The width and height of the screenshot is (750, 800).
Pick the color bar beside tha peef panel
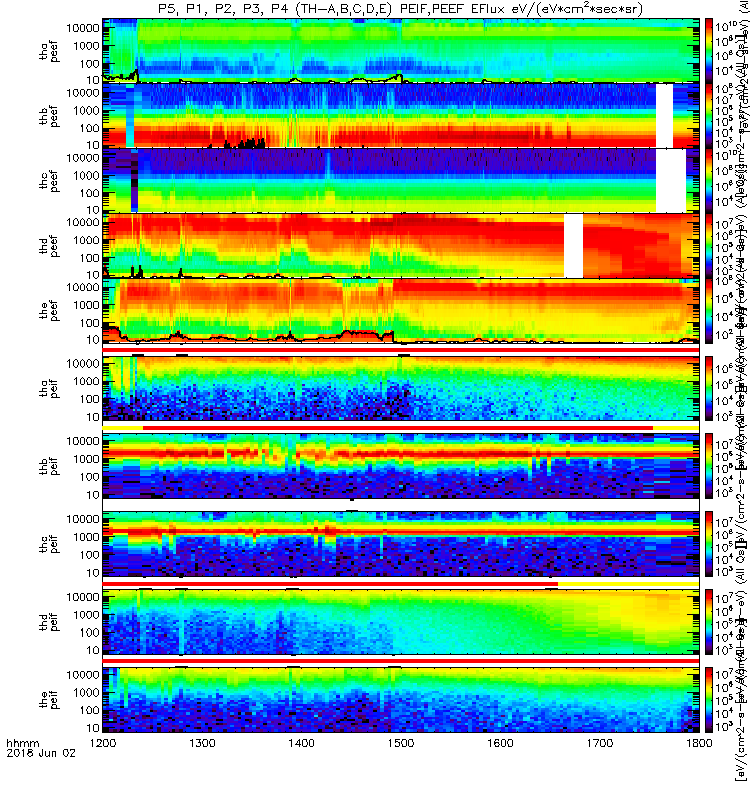coord(709,51)
